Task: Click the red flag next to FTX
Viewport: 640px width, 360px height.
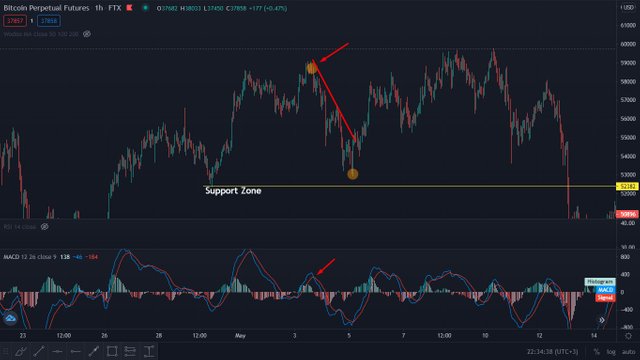Action: click(129, 8)
